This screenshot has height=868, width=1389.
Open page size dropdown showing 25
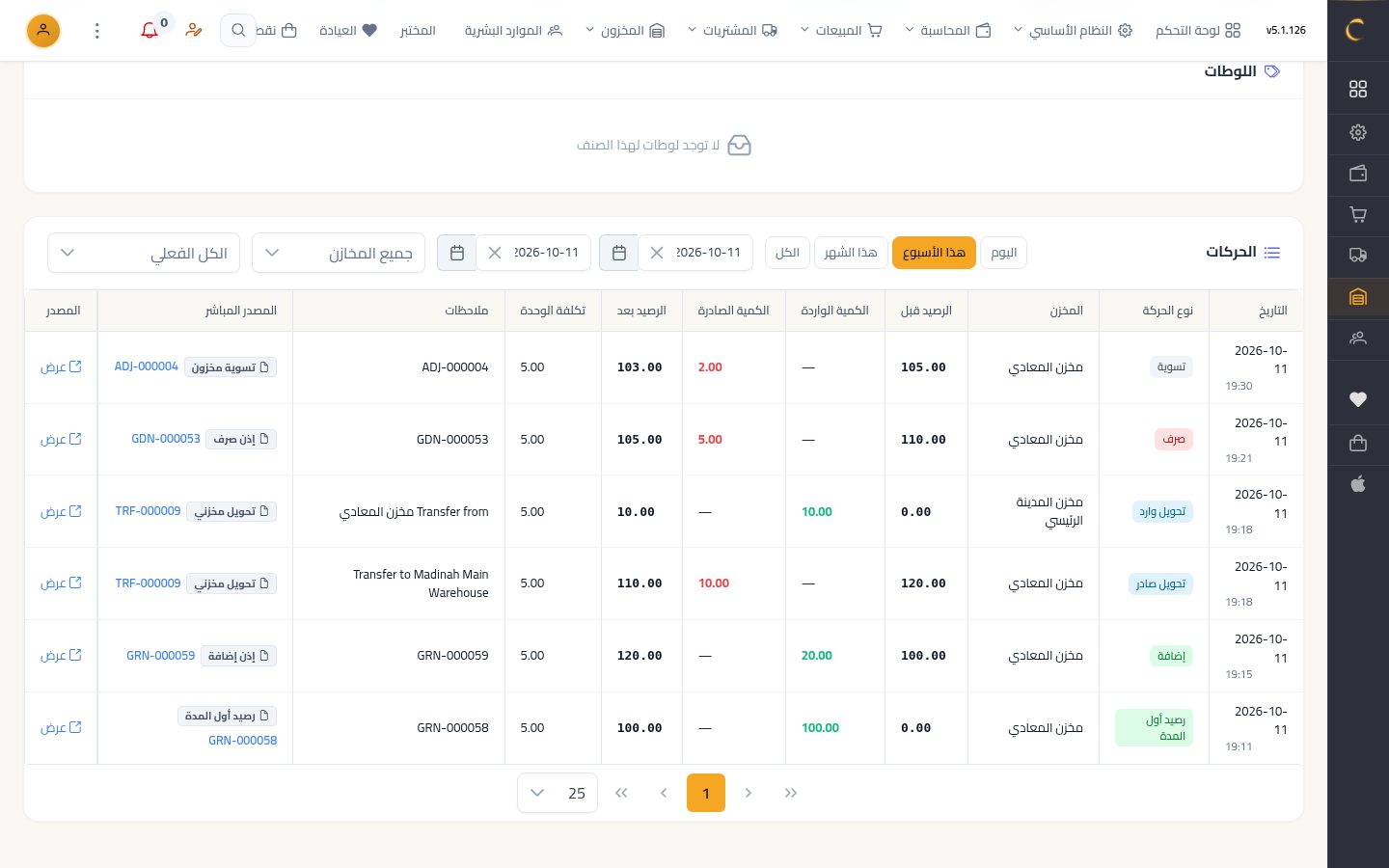tap(558, 793)
